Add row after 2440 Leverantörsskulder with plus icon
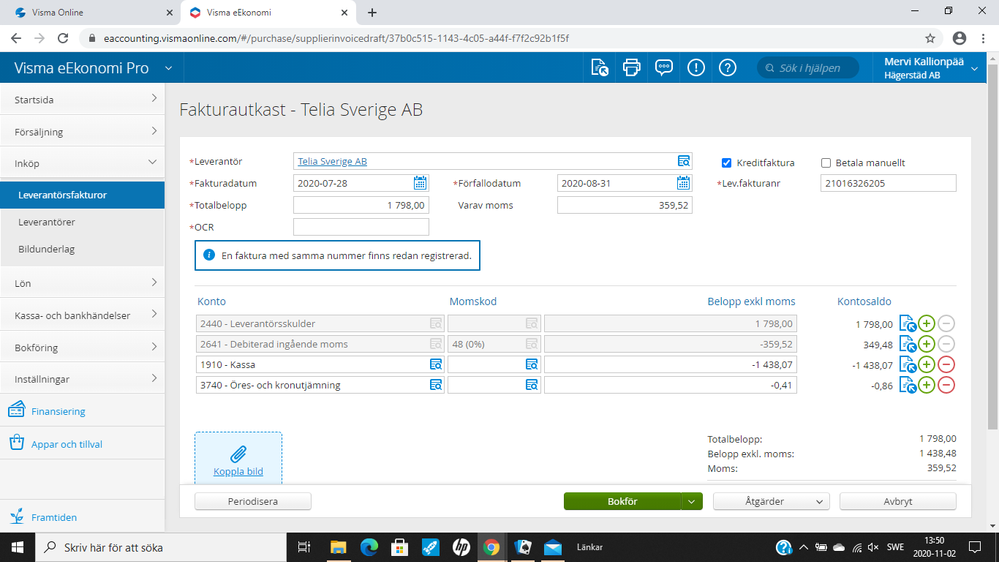Image resolution: width=999 pixels, height=562 pixels. (926, 324)
